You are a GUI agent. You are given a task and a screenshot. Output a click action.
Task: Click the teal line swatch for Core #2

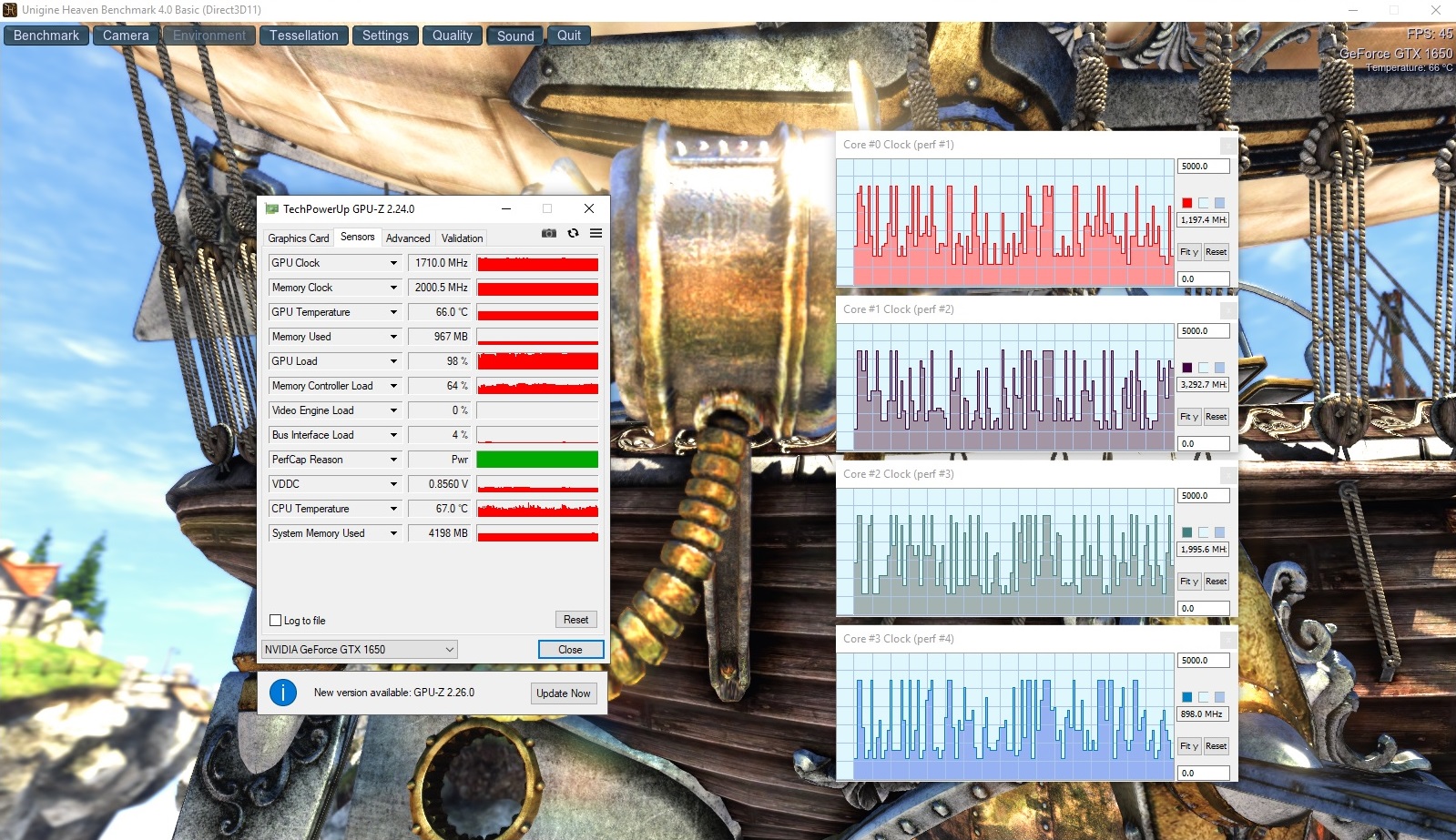(1187, 532)
